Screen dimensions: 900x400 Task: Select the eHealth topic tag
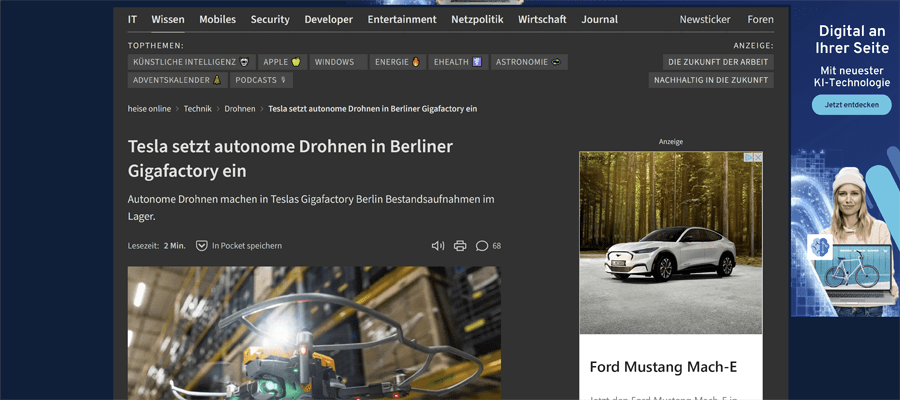pos(459,62)
